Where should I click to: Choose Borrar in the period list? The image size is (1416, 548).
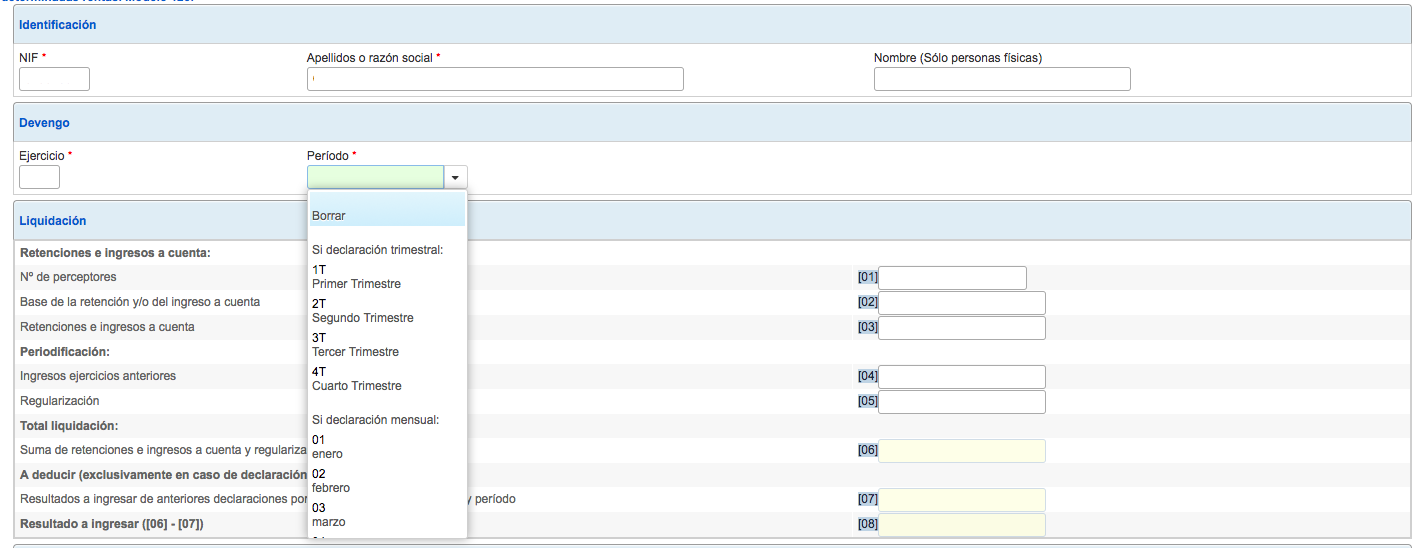pyautogui.click(x=329, y=215)
